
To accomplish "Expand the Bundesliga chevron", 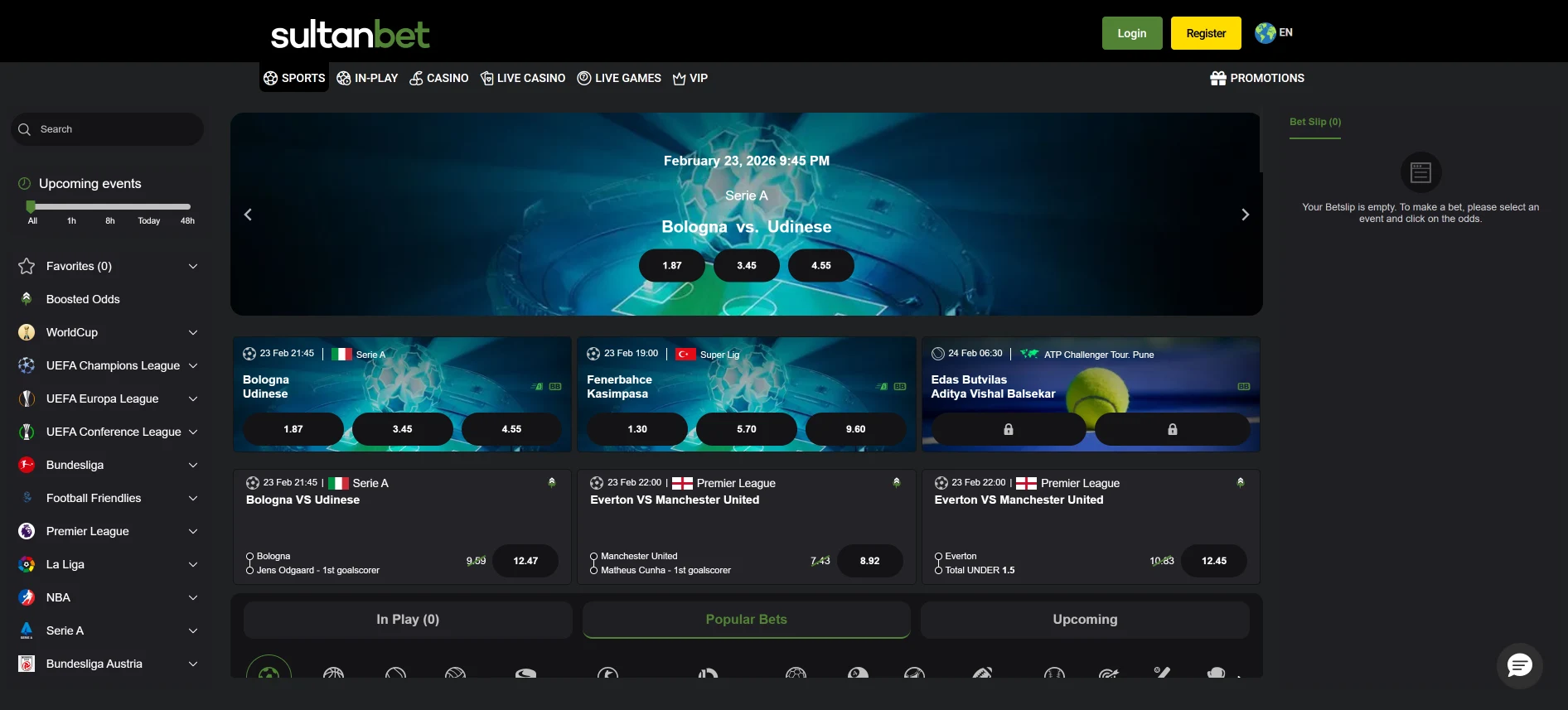I will point(193,465).
